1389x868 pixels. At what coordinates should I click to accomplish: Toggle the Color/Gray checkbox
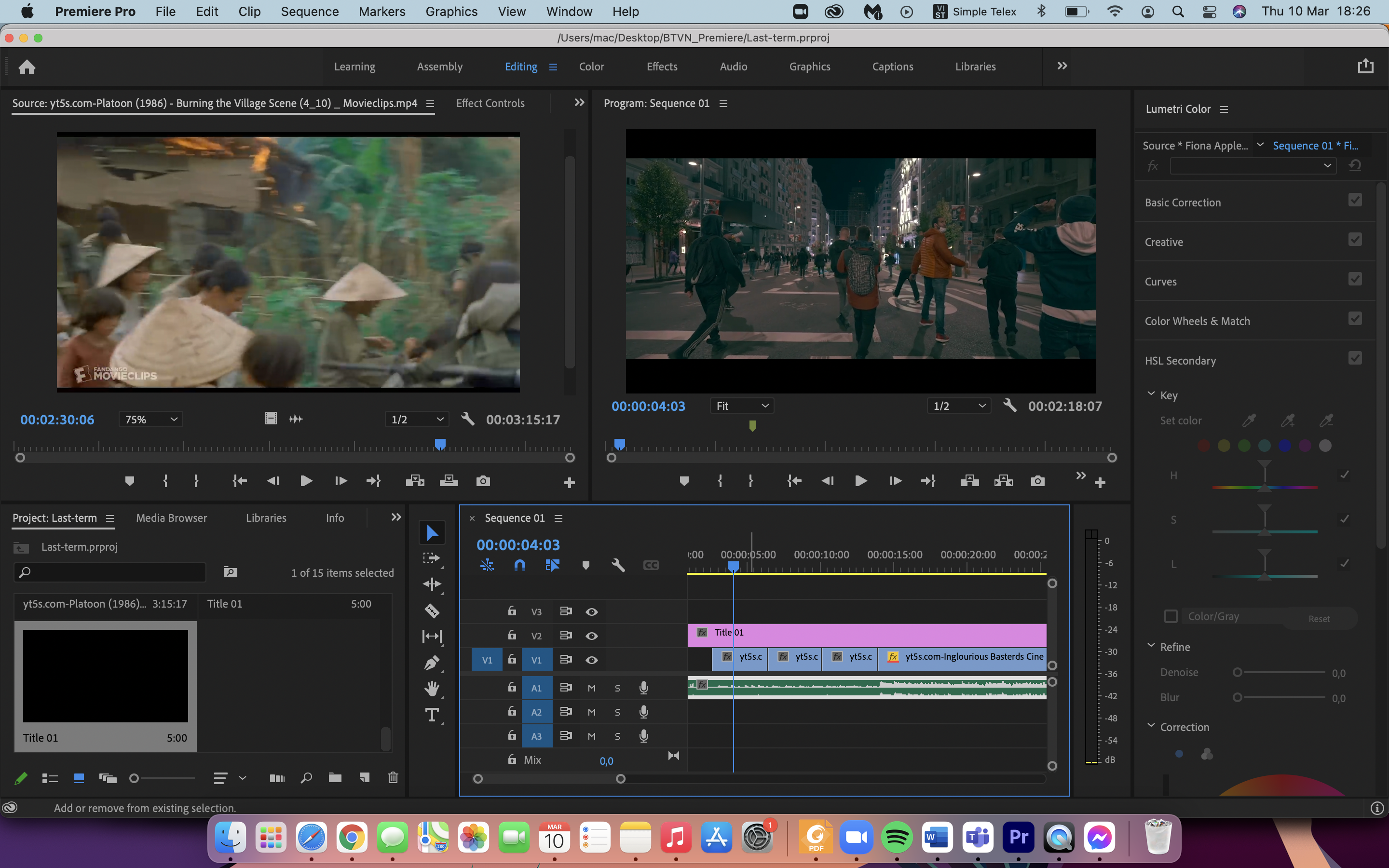click(x=1171, y=616)
